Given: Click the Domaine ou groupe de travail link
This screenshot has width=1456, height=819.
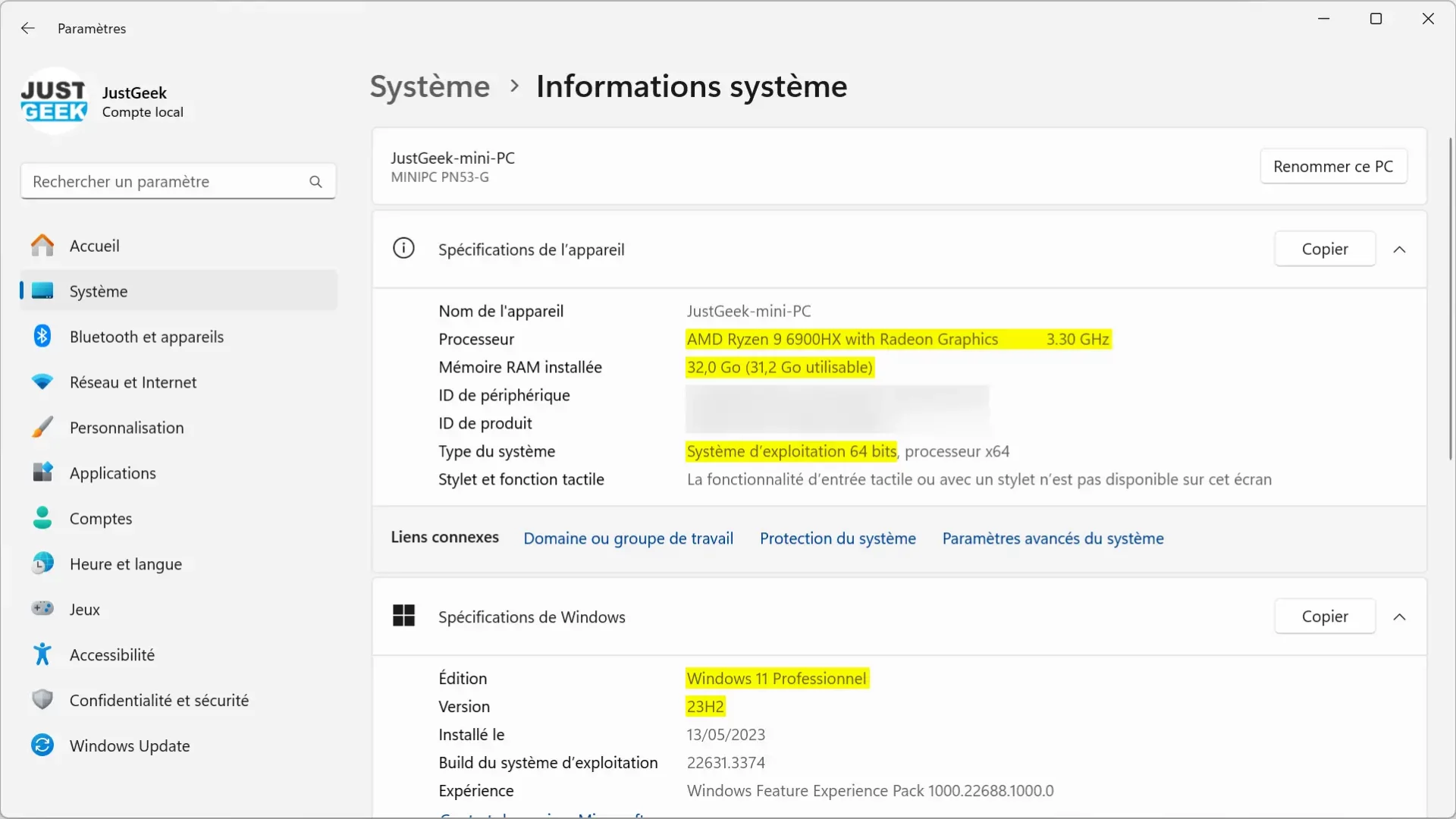Looking at the screenshot, I should [628, 538].
